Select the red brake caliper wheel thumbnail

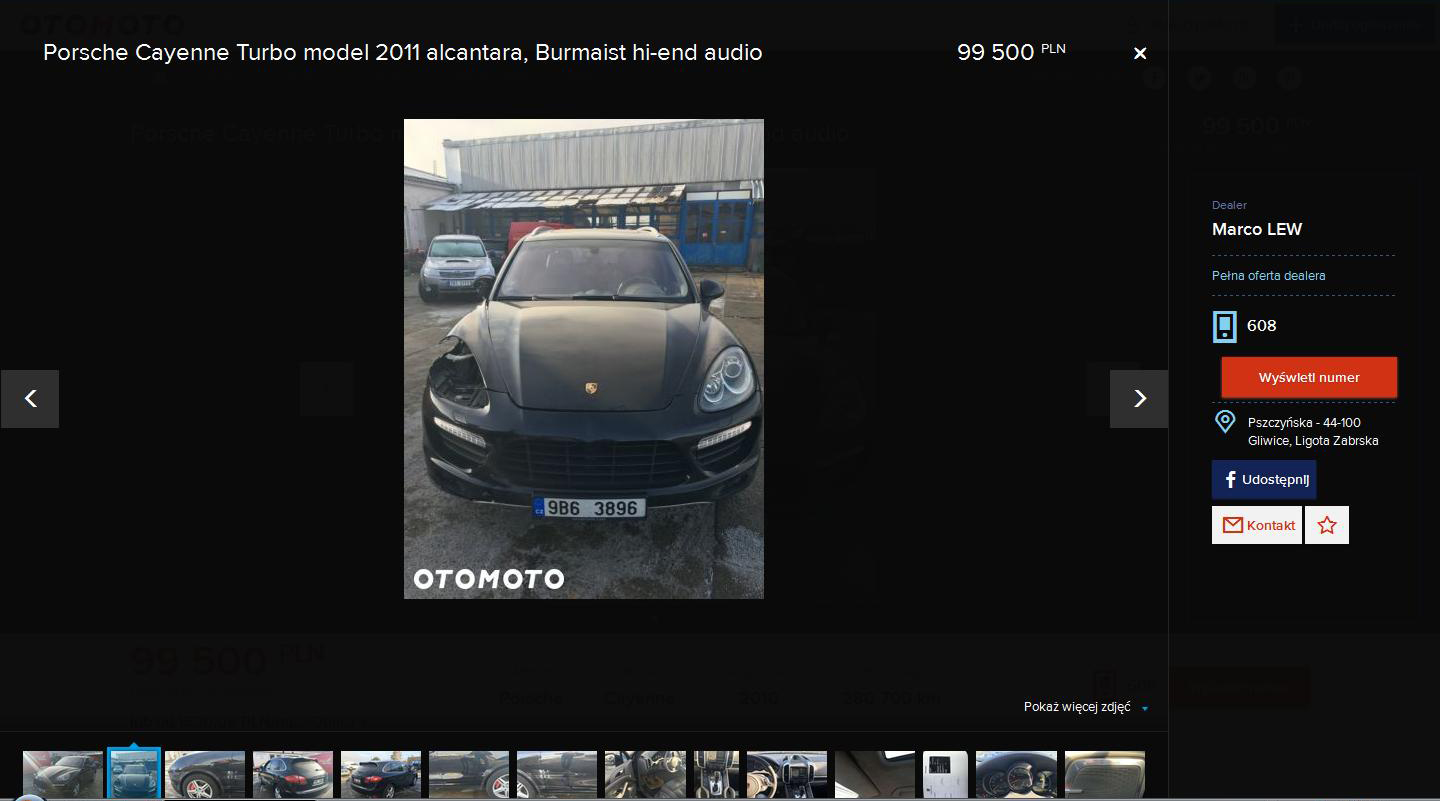click(x=205, y=775)
